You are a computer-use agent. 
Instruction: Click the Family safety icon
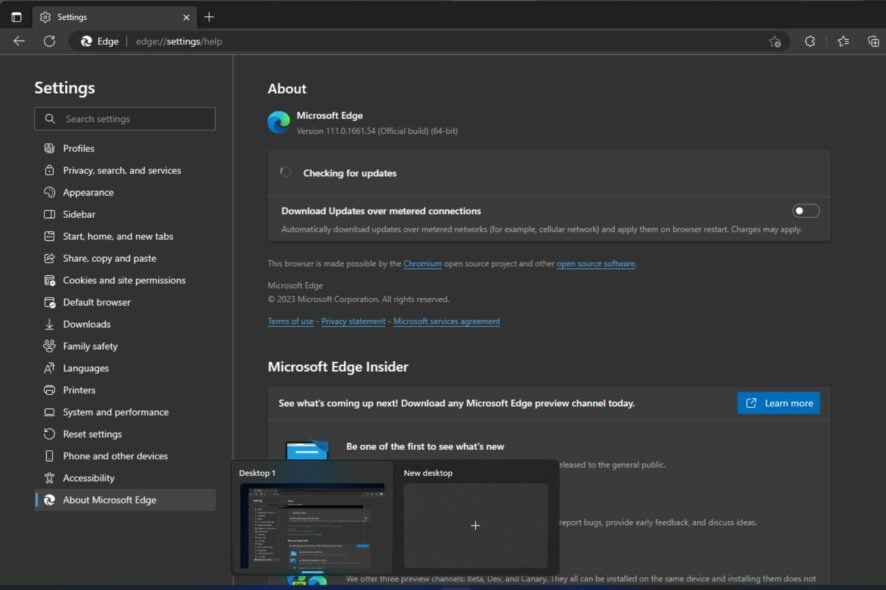[50, 346]
